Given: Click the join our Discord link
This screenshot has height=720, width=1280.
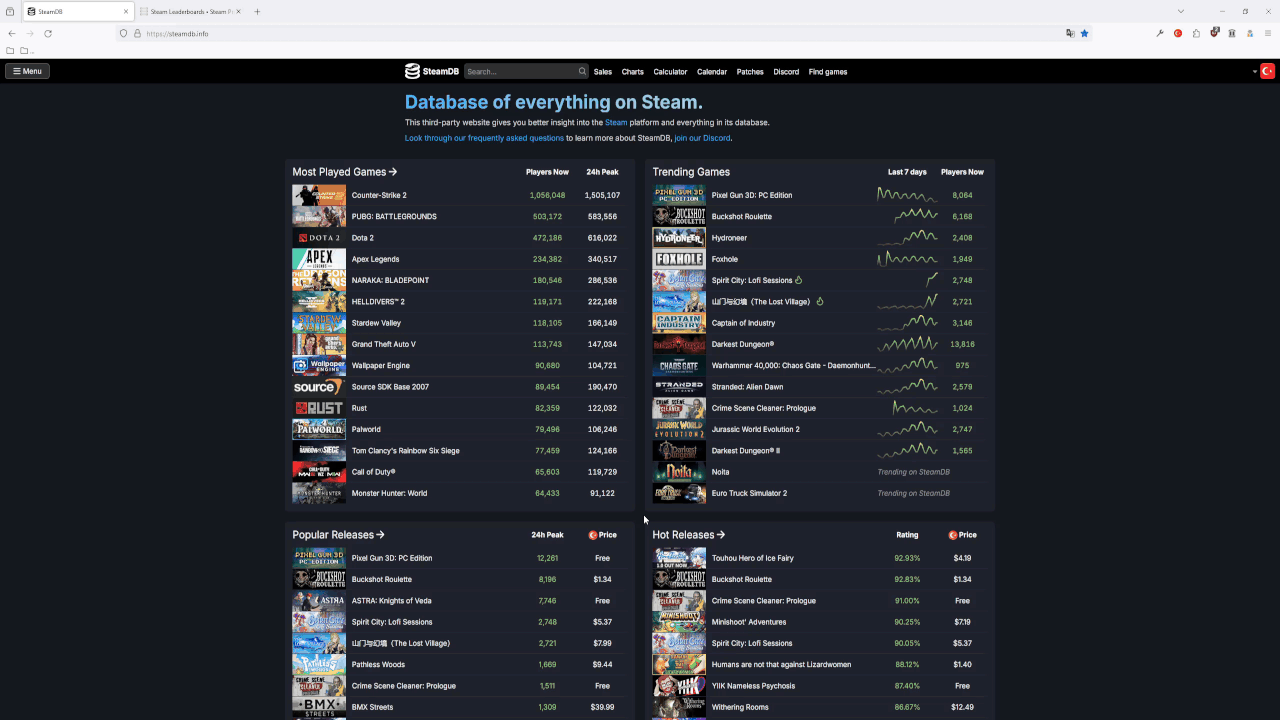Looking at the screenshot, I should 702,138.
